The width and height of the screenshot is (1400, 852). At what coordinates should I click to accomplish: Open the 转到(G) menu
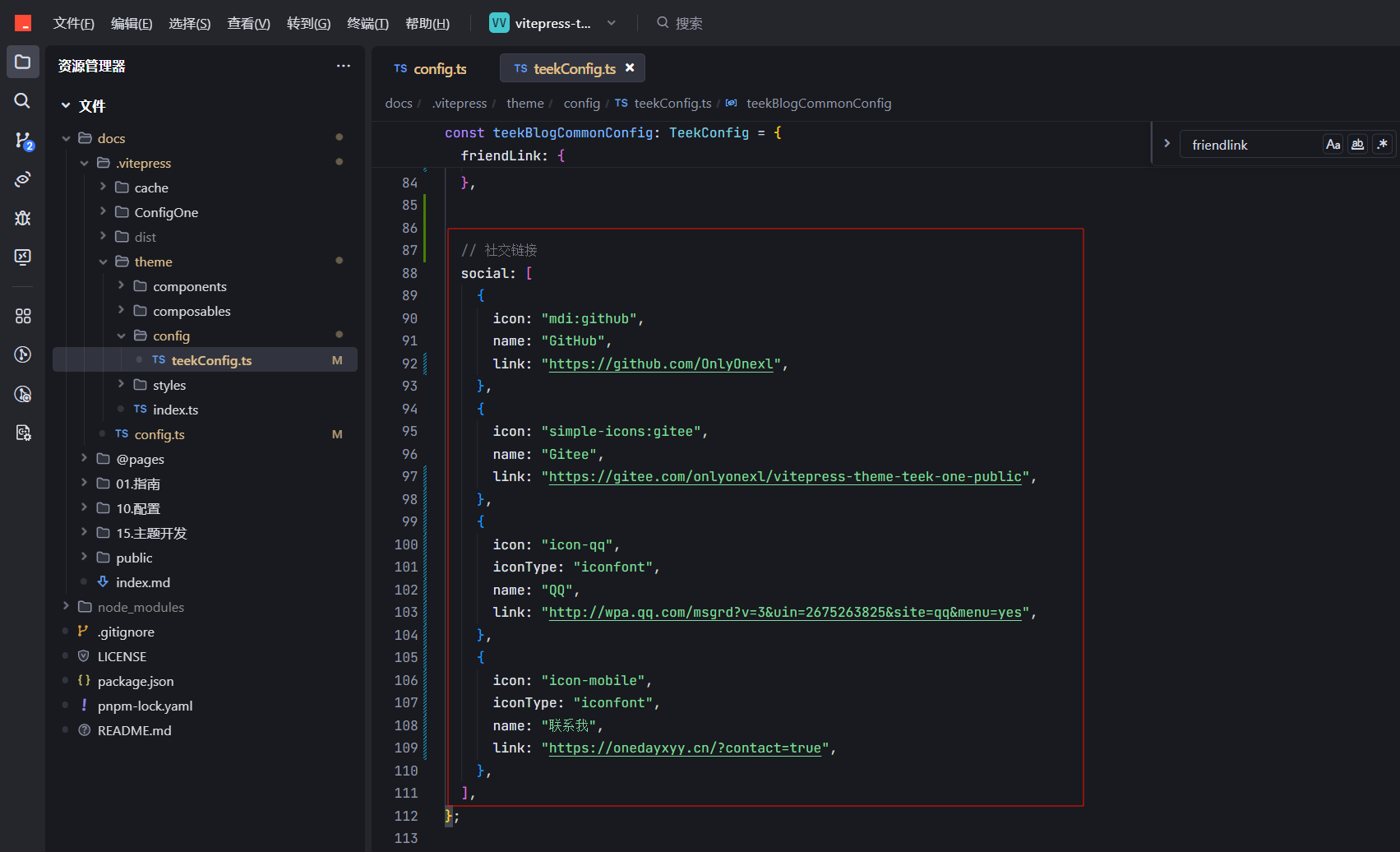pyautogui.click(x=308, y=24)
